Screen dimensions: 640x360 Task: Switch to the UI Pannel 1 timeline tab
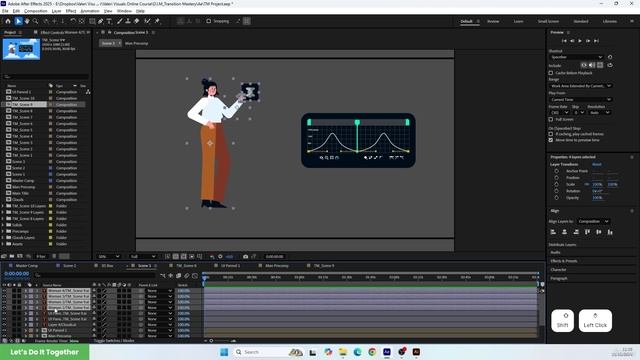point(230,266)
